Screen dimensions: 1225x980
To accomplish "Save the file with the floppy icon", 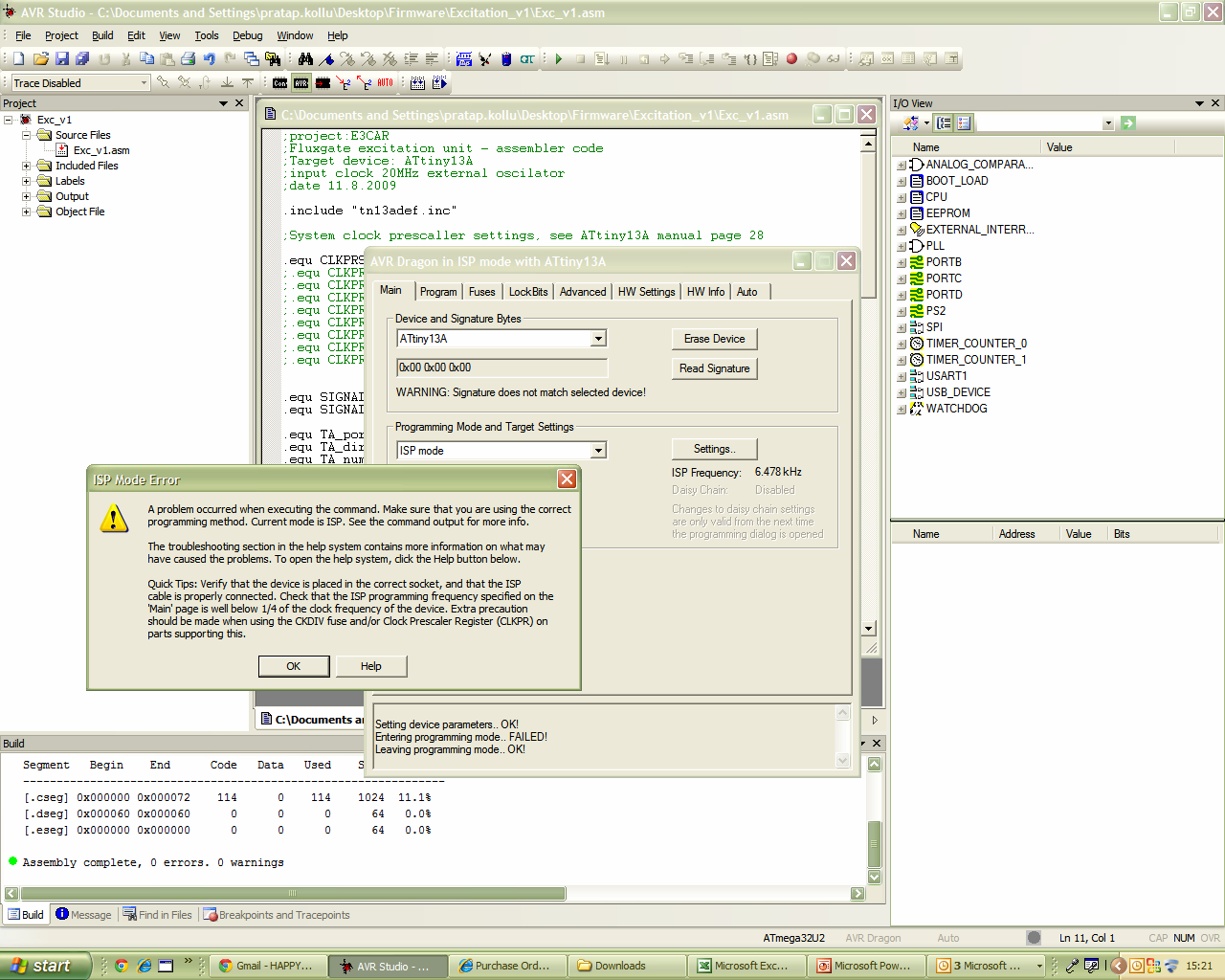I will [x=61, y=59].
